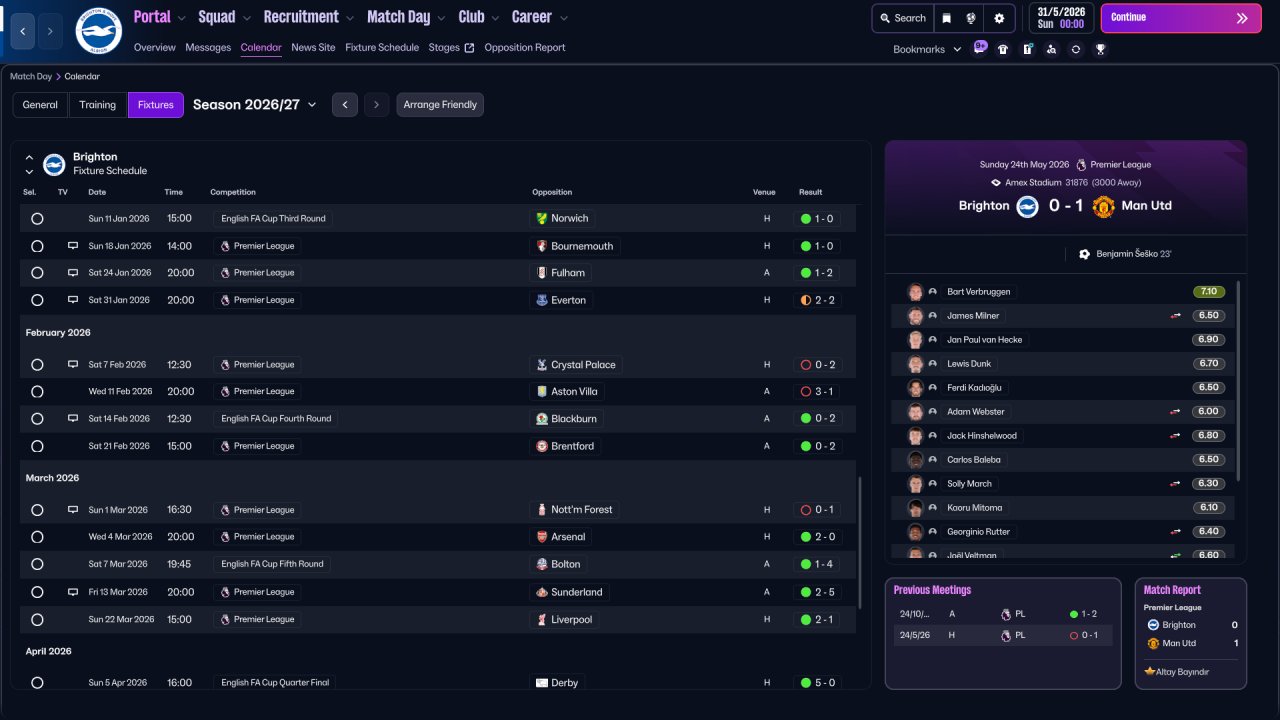
Task: Click the fixture list vertical scrollbar
Action: 859,543
